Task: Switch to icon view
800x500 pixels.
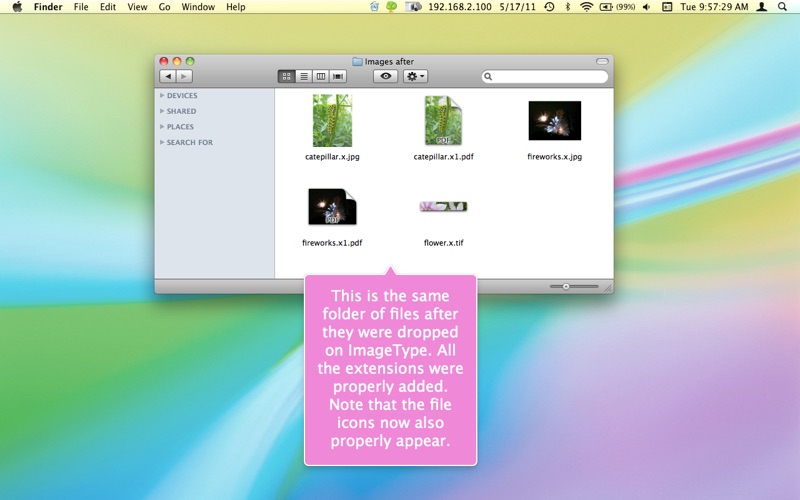Action: [x=287, y=77]
